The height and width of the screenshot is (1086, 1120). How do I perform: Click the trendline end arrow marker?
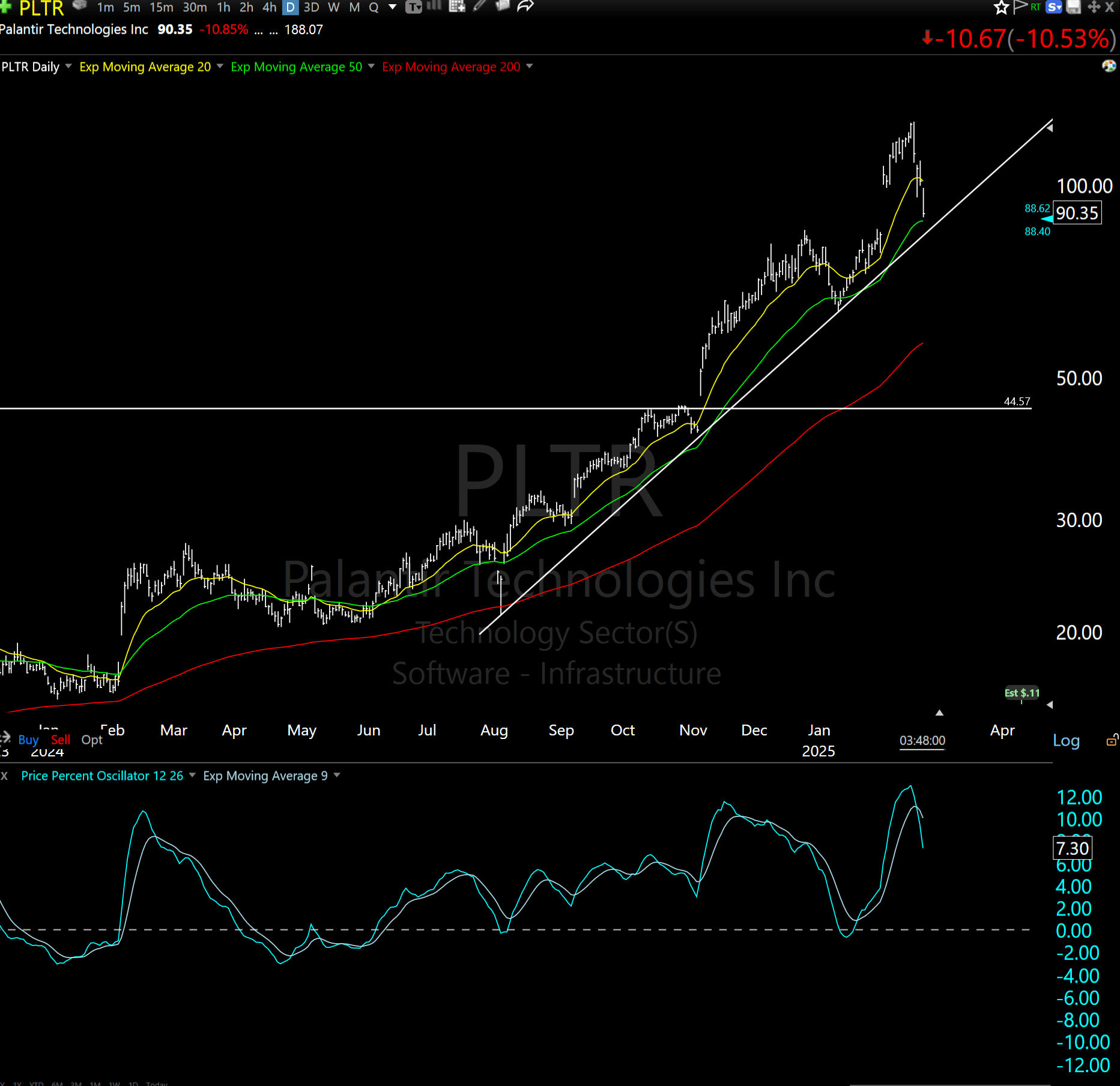point(1050,127)
